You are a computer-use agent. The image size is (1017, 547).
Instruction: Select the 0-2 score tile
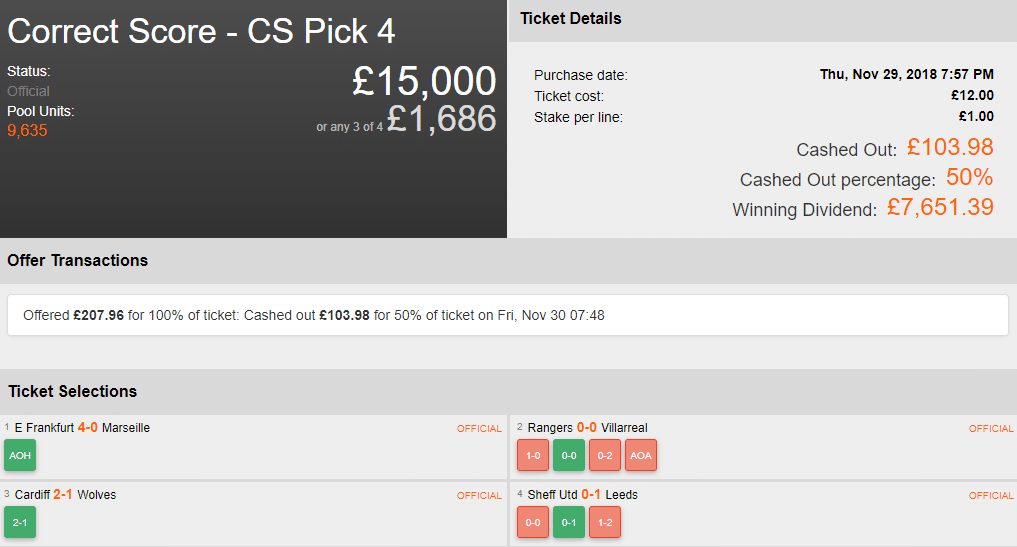605,455
